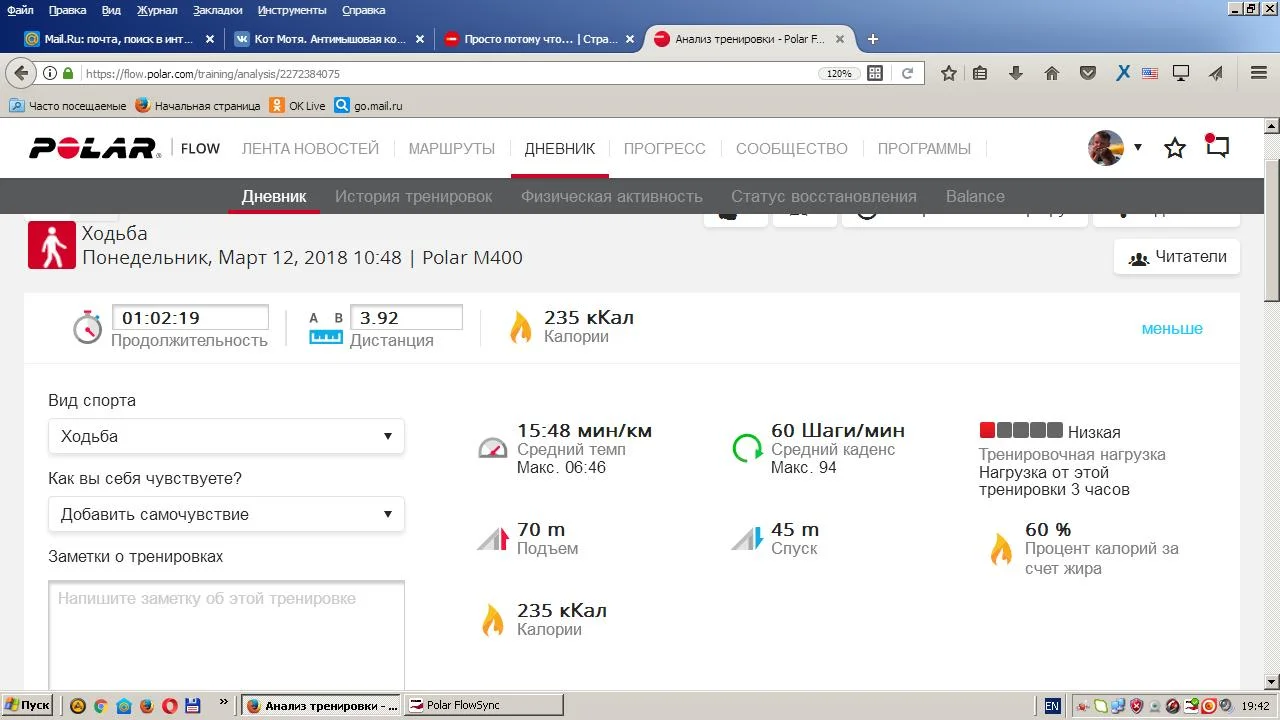Image resolution: width=1280 pixels, height=720 pixels.
Task: Open the Вид спорта dropdown showing Ходьба
Action: pyautogui.click(x=226, y=436)
